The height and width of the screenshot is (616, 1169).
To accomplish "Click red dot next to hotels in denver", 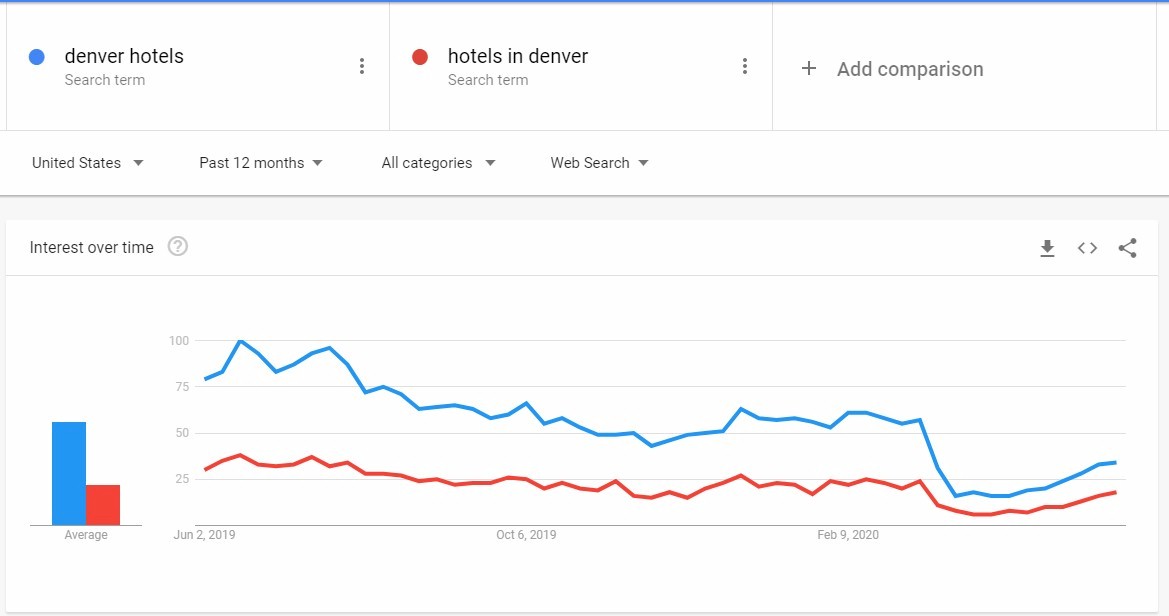I will pyautogui.click(x=420, y=57).
